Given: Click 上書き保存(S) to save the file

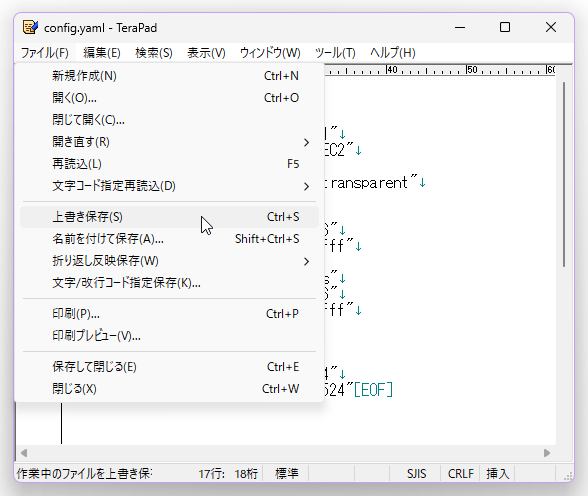Looking at the screenshot, I should [x=170, y=217].
